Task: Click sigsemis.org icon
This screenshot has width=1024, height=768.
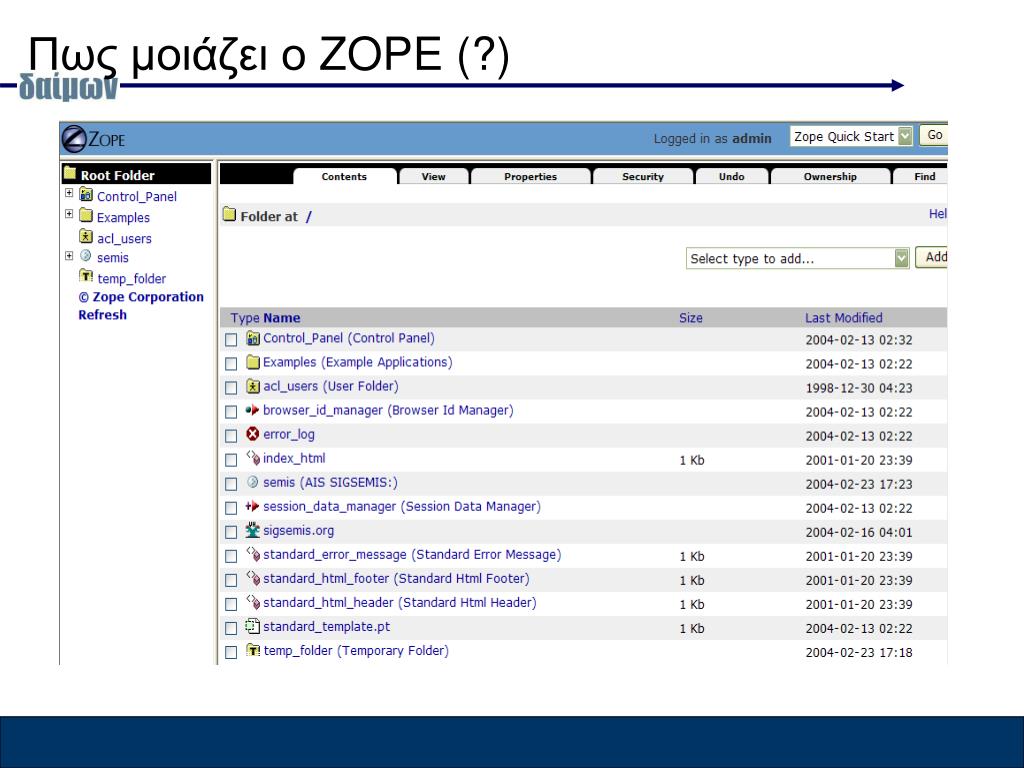Action: pos(253,530)
